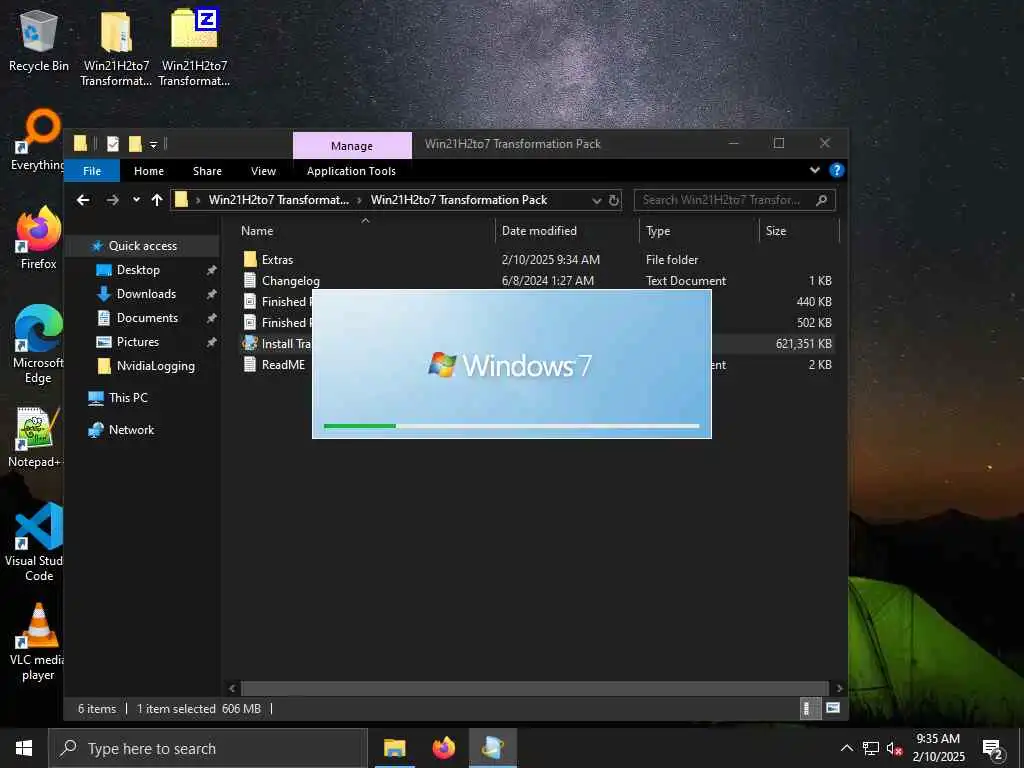Open NvidiaLogging folder in the navigation pane
Image resolution: width=1024 pixels, height=768 pixels.
pos(155,366)
